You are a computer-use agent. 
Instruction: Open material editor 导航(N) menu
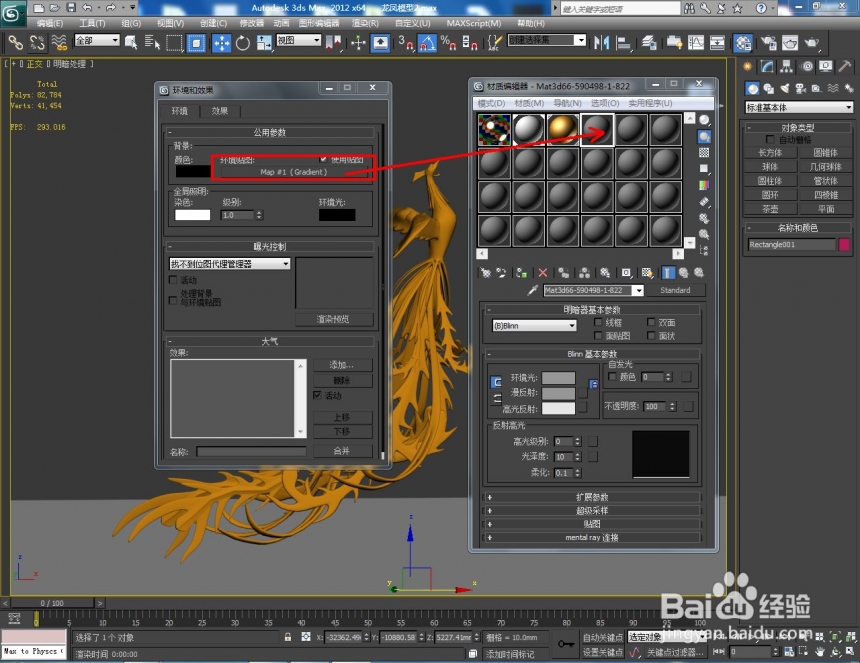click(567, 103)
